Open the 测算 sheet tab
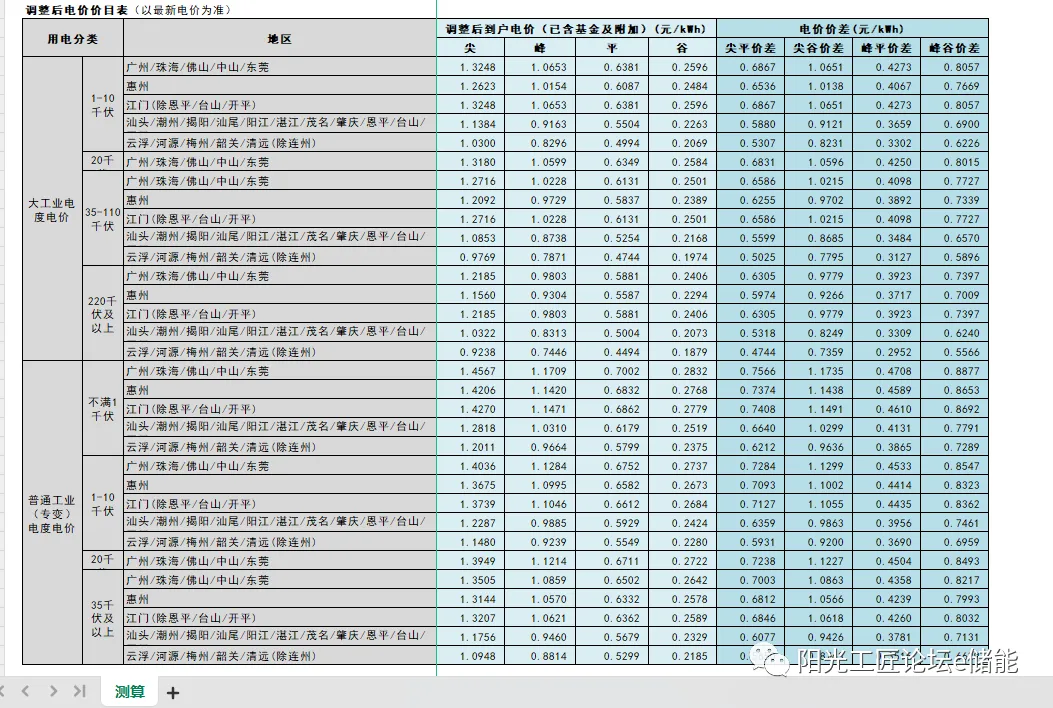Image resolution: width=1053 pixels, height=708 pixels. (x=130, y=691)
